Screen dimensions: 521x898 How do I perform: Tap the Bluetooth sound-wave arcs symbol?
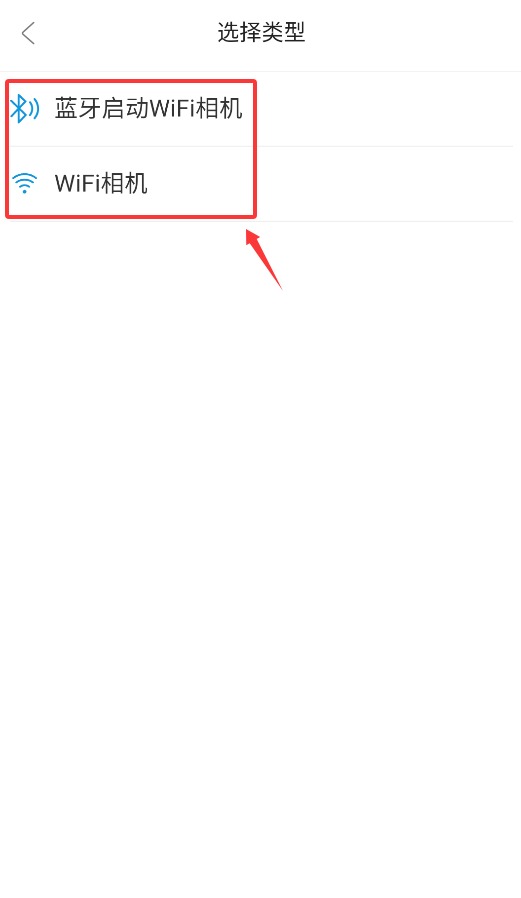click(x=33, y=108)
